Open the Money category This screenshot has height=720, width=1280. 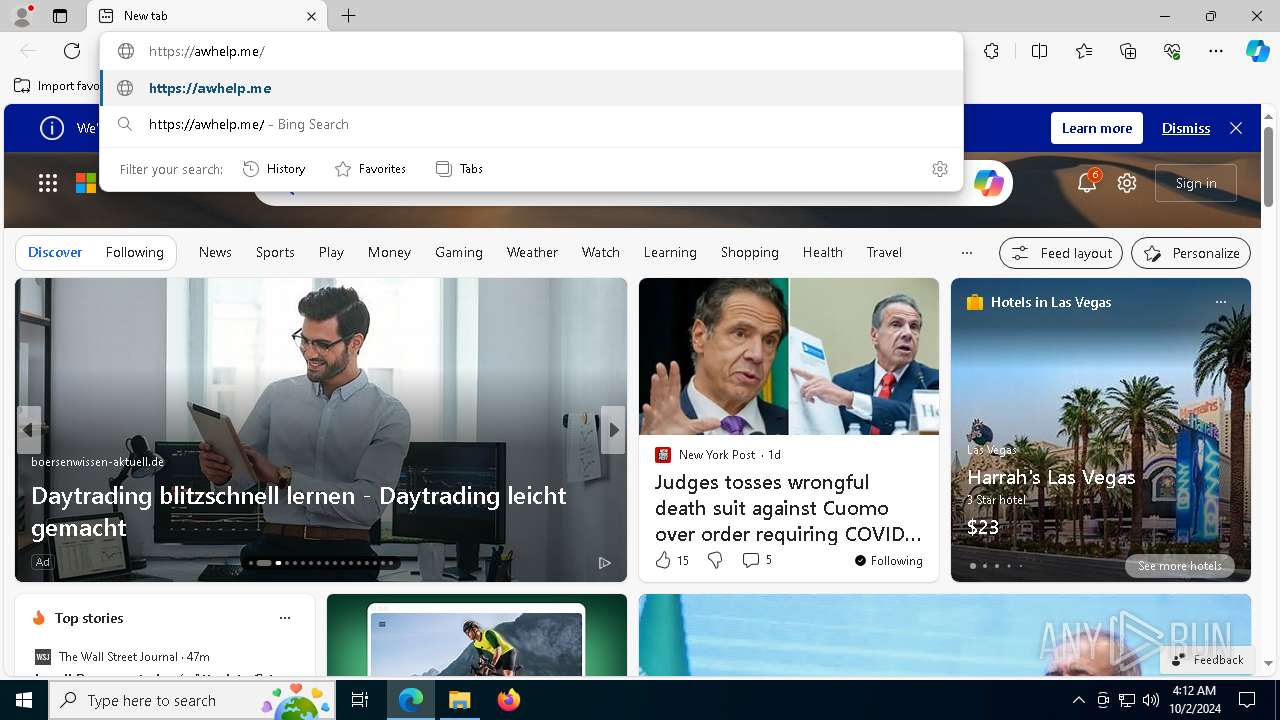point(389,252)
